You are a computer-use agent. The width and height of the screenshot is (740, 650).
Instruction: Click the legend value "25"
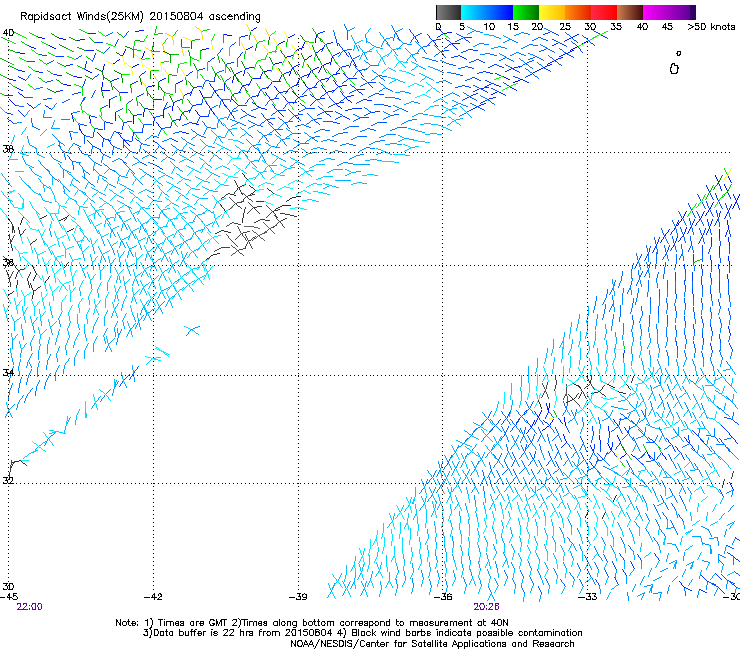point(565,27)
